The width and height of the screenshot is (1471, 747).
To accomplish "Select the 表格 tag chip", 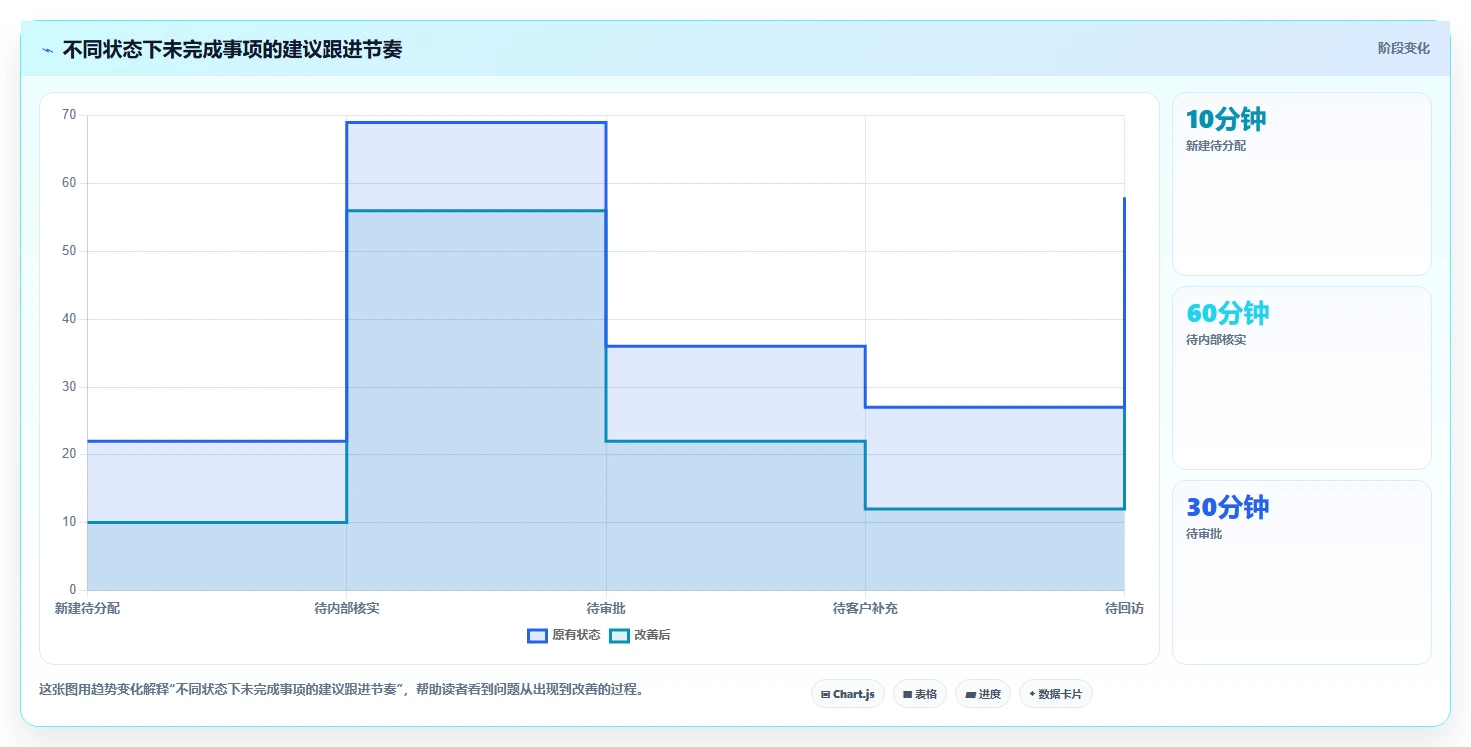I will tap(919, 694).
